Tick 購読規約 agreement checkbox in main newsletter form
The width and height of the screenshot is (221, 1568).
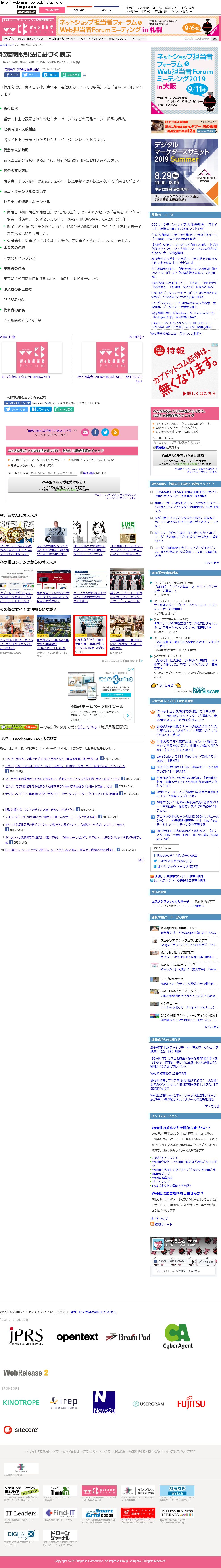(81, 472)
